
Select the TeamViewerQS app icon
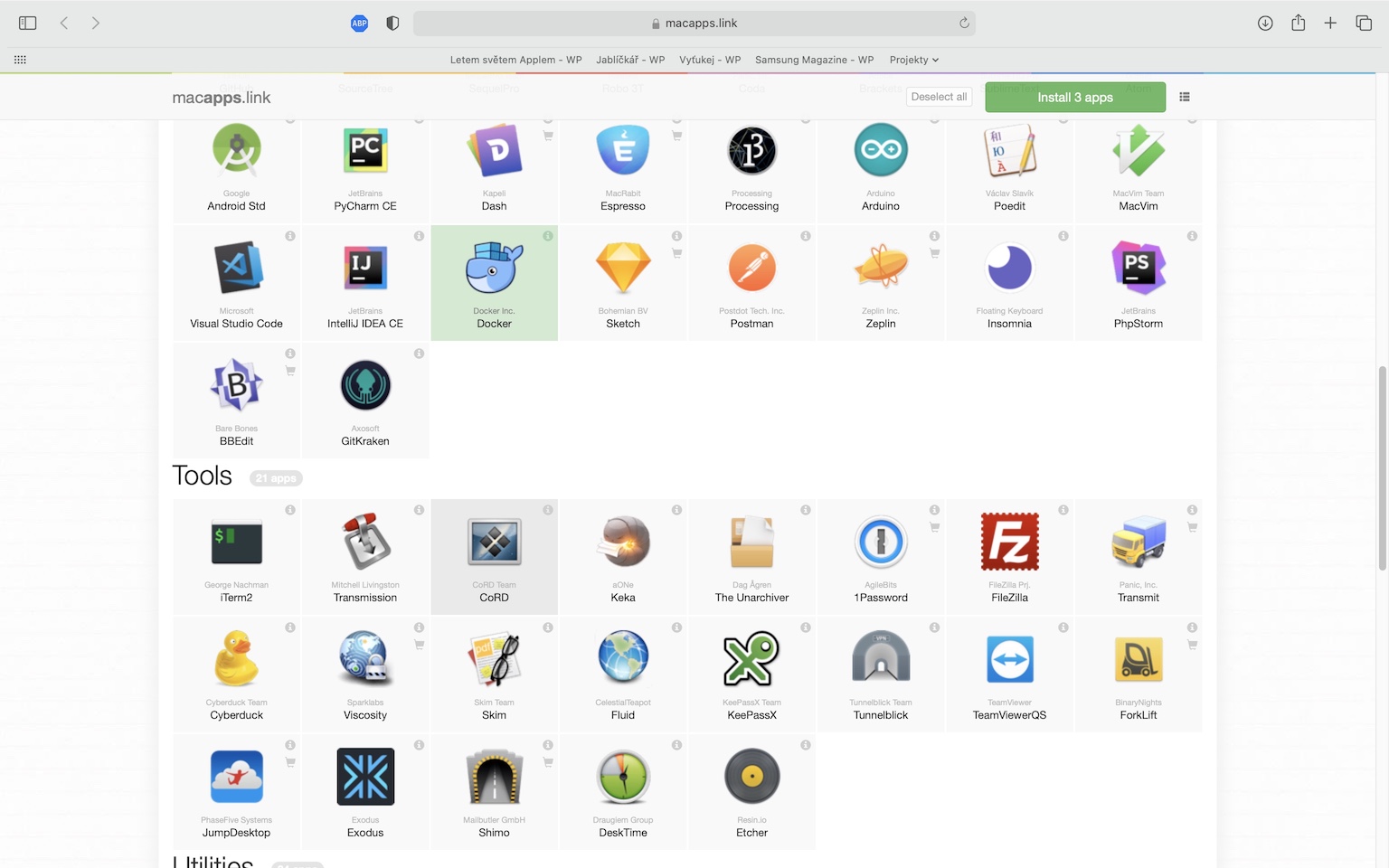(x=1010, y=659)
